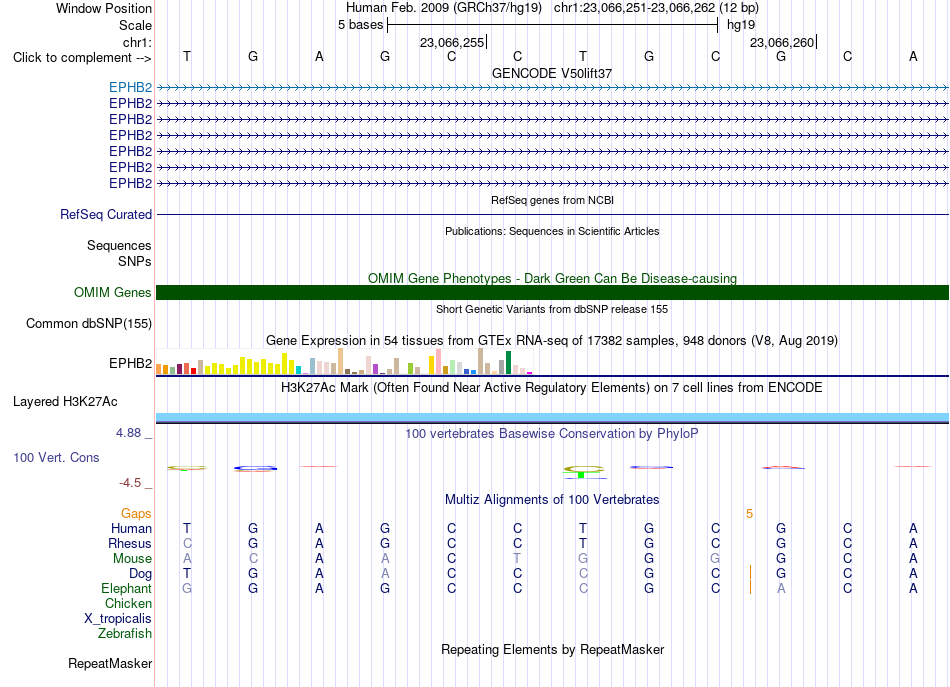Open the OMIM Genes track label
Screen dimensions: 950x687
point(113,293)
